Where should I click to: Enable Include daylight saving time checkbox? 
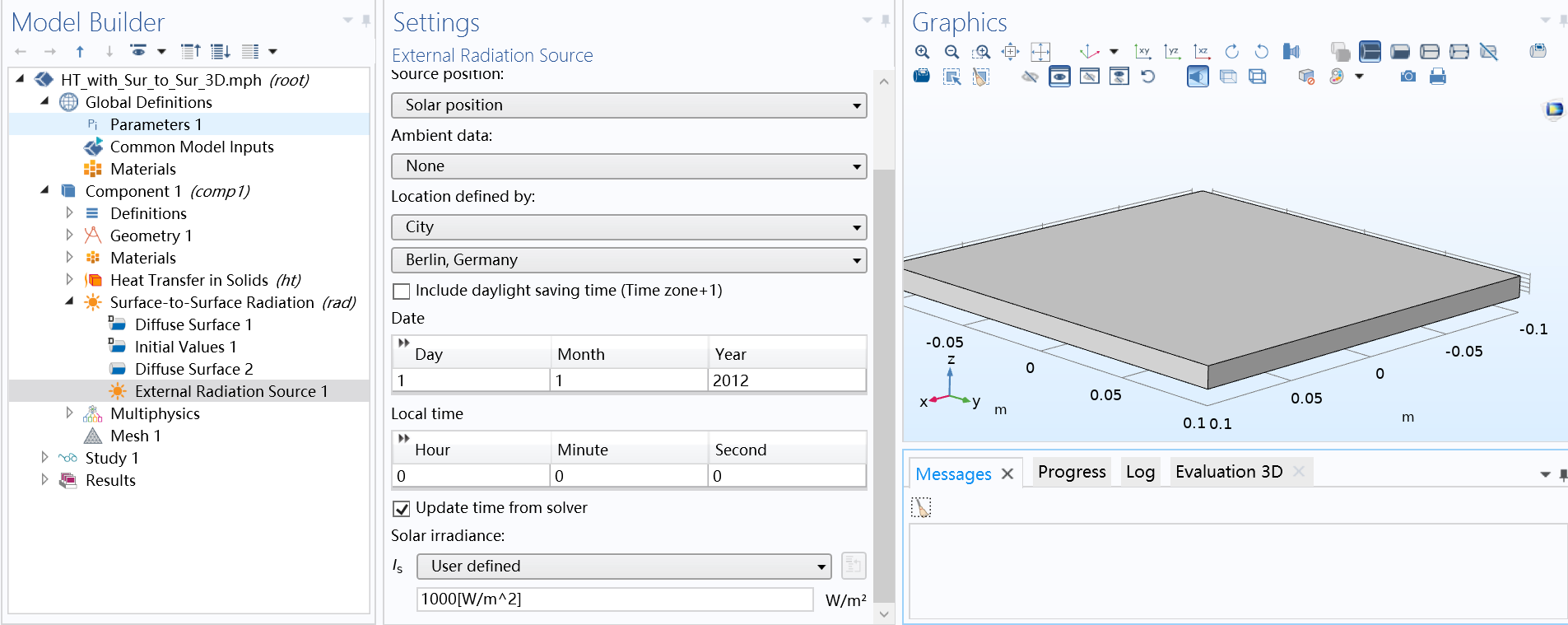(402, 292)
